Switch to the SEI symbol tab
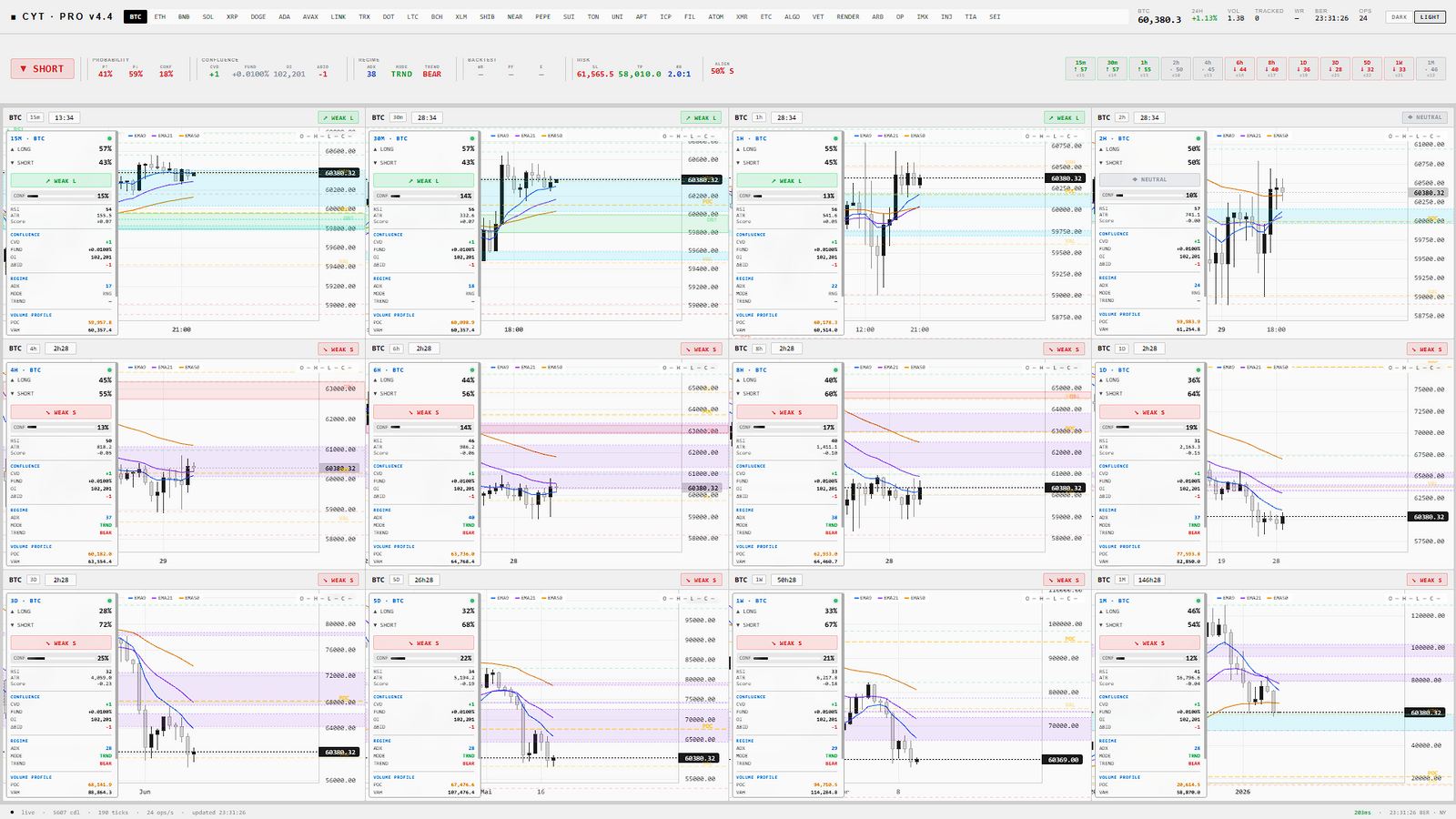The width and height of the screenshot is (1456, 819). (x=995, y=16)
